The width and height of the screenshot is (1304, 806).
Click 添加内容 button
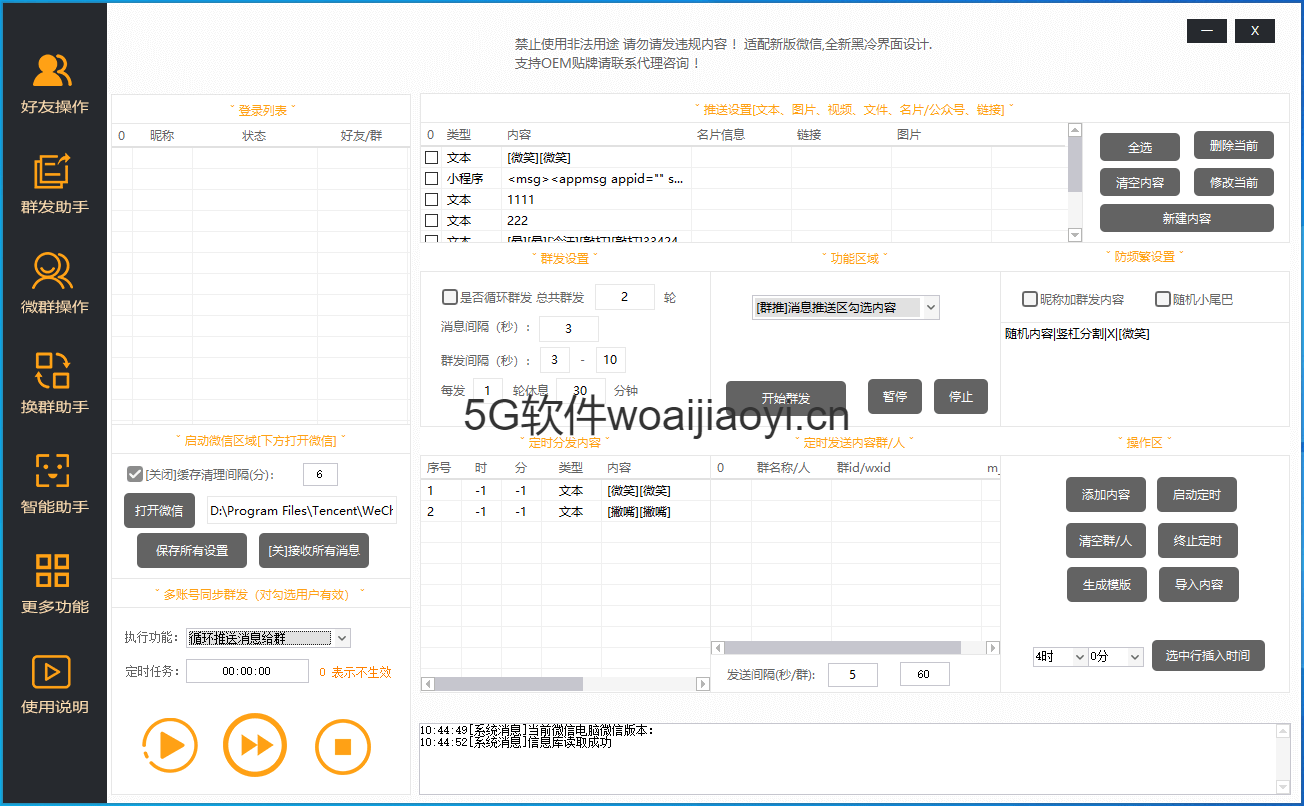[x=1105, y=494]
